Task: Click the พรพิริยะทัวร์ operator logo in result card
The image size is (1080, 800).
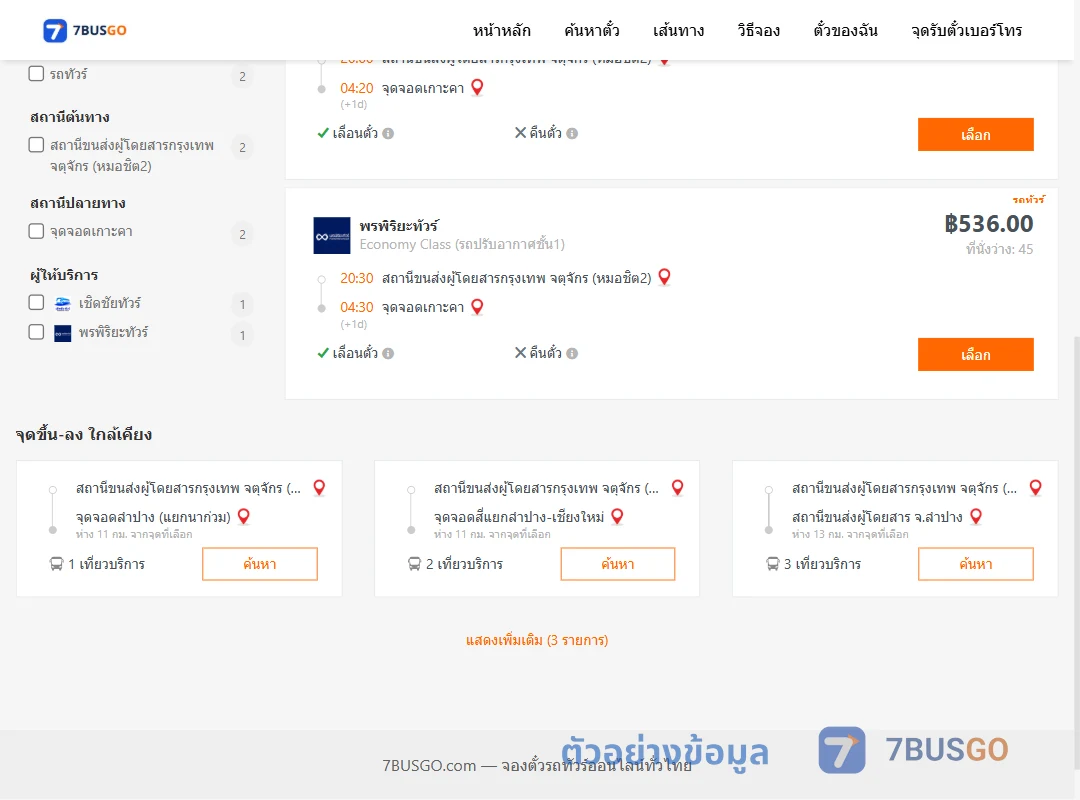Action: (x=332, y=236)
